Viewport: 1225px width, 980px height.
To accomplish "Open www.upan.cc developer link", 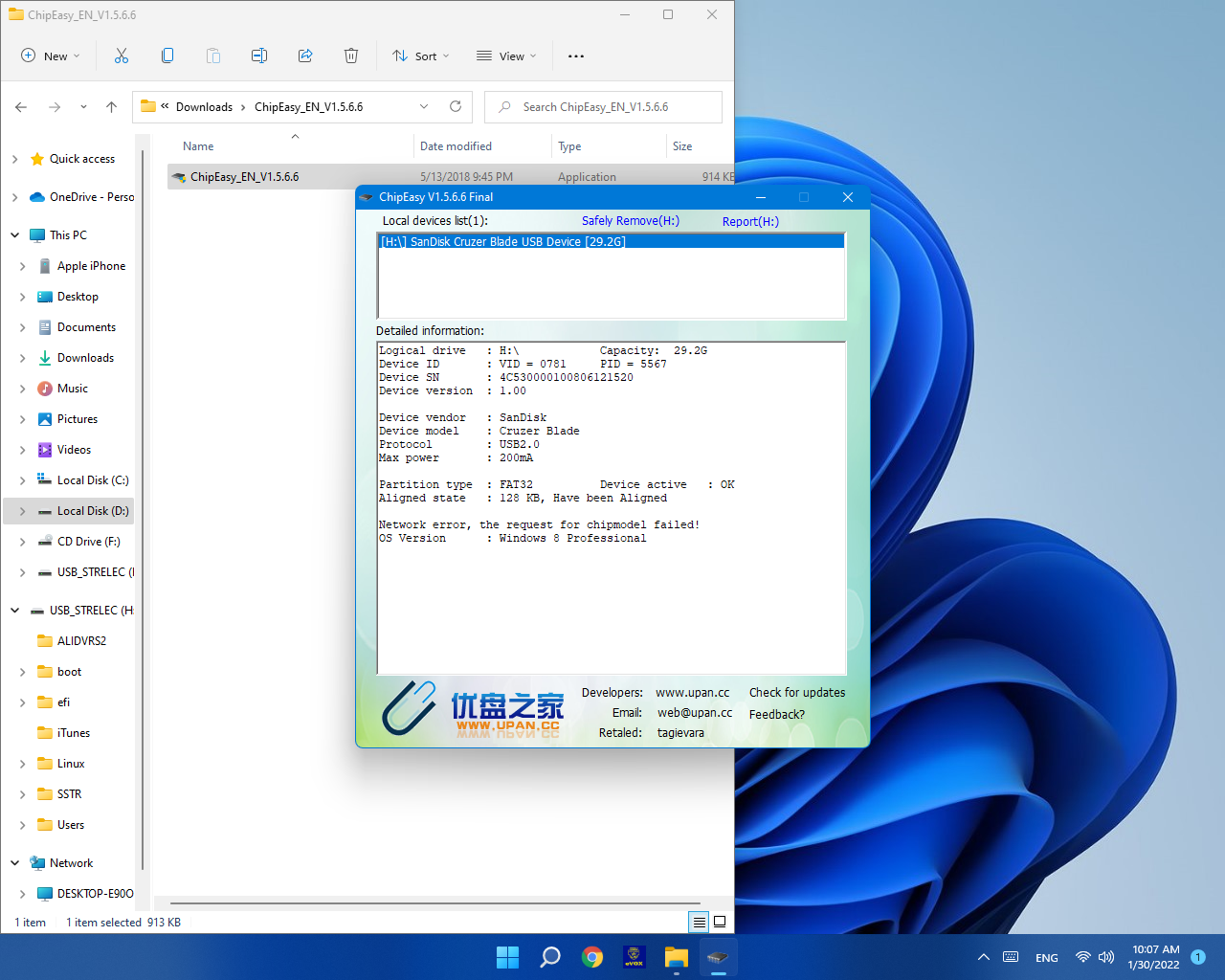I will click(x=692, y=693).
